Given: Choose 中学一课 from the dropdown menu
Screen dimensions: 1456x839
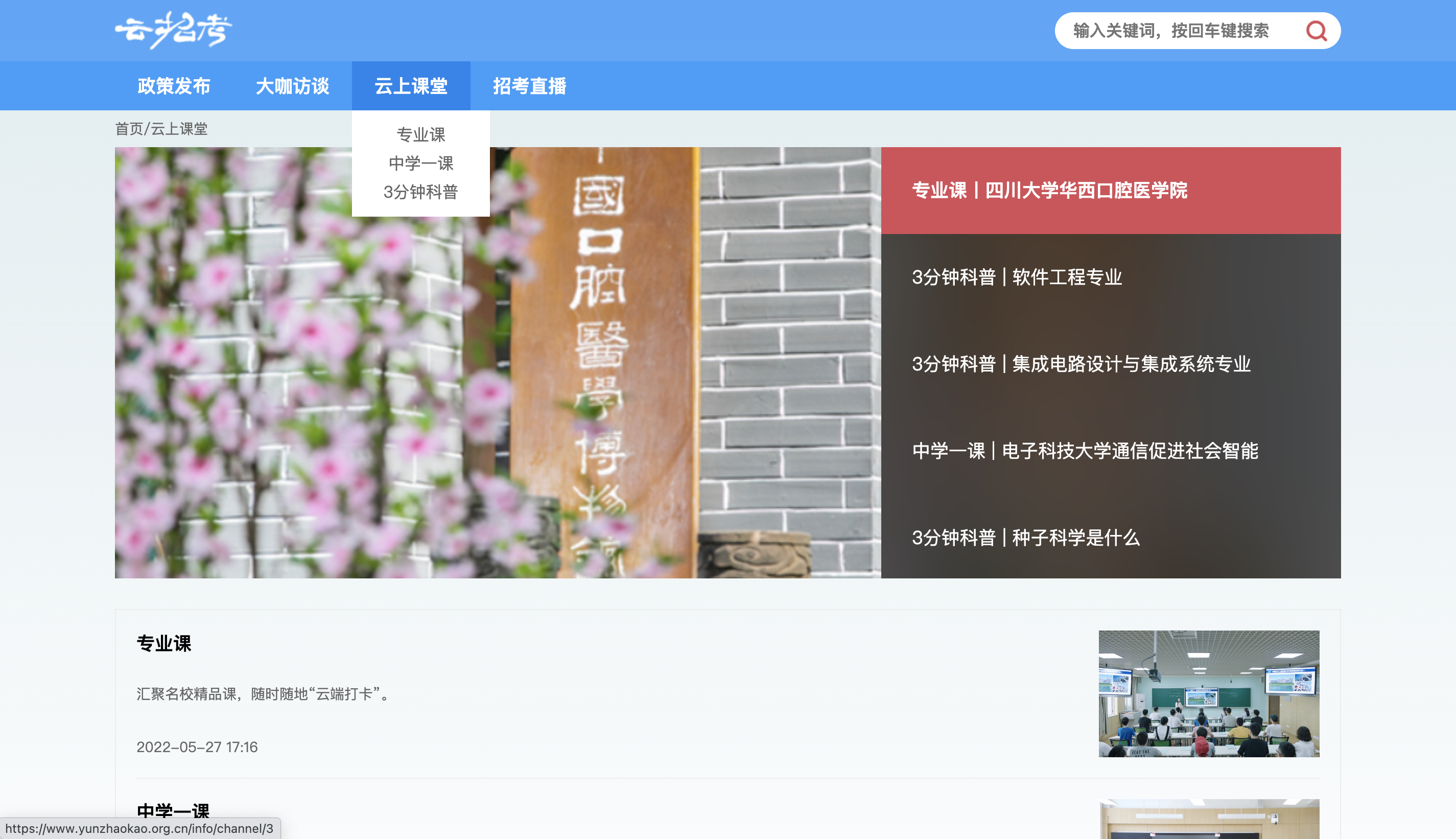Looking at the screenshot, I should (421, 163).
